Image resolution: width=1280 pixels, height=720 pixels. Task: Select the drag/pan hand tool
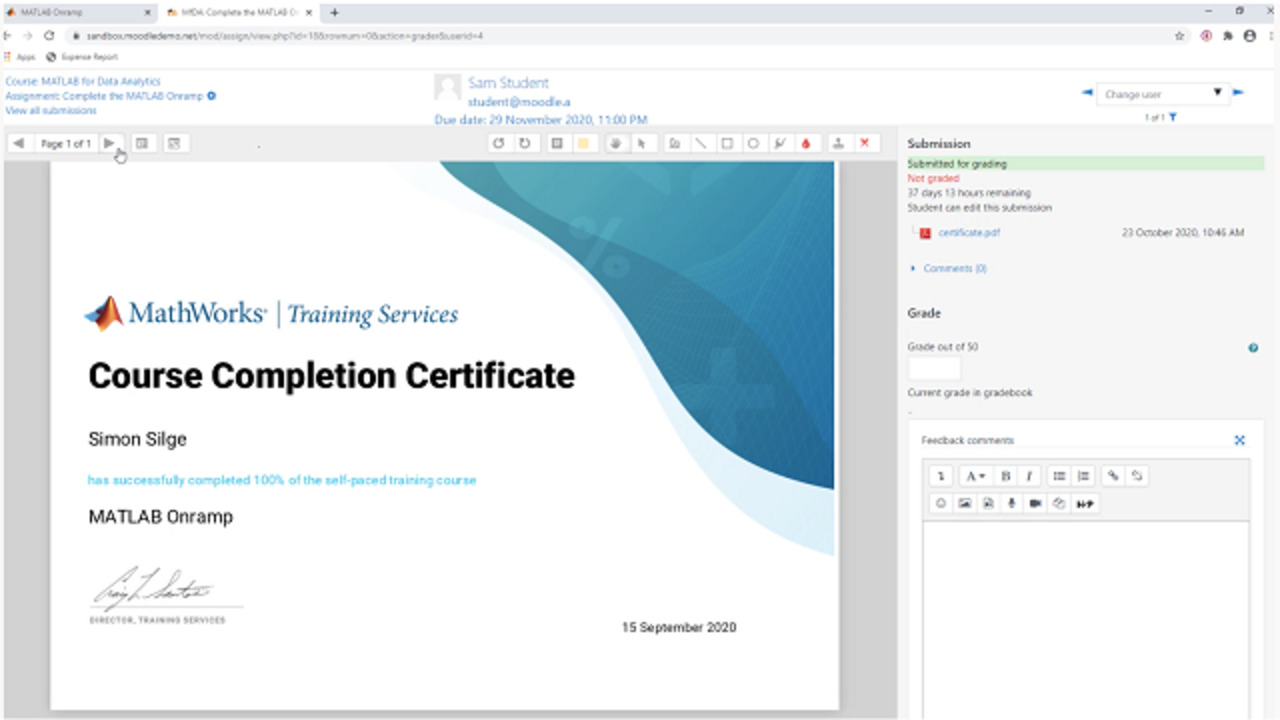click(x=615, y=143)
